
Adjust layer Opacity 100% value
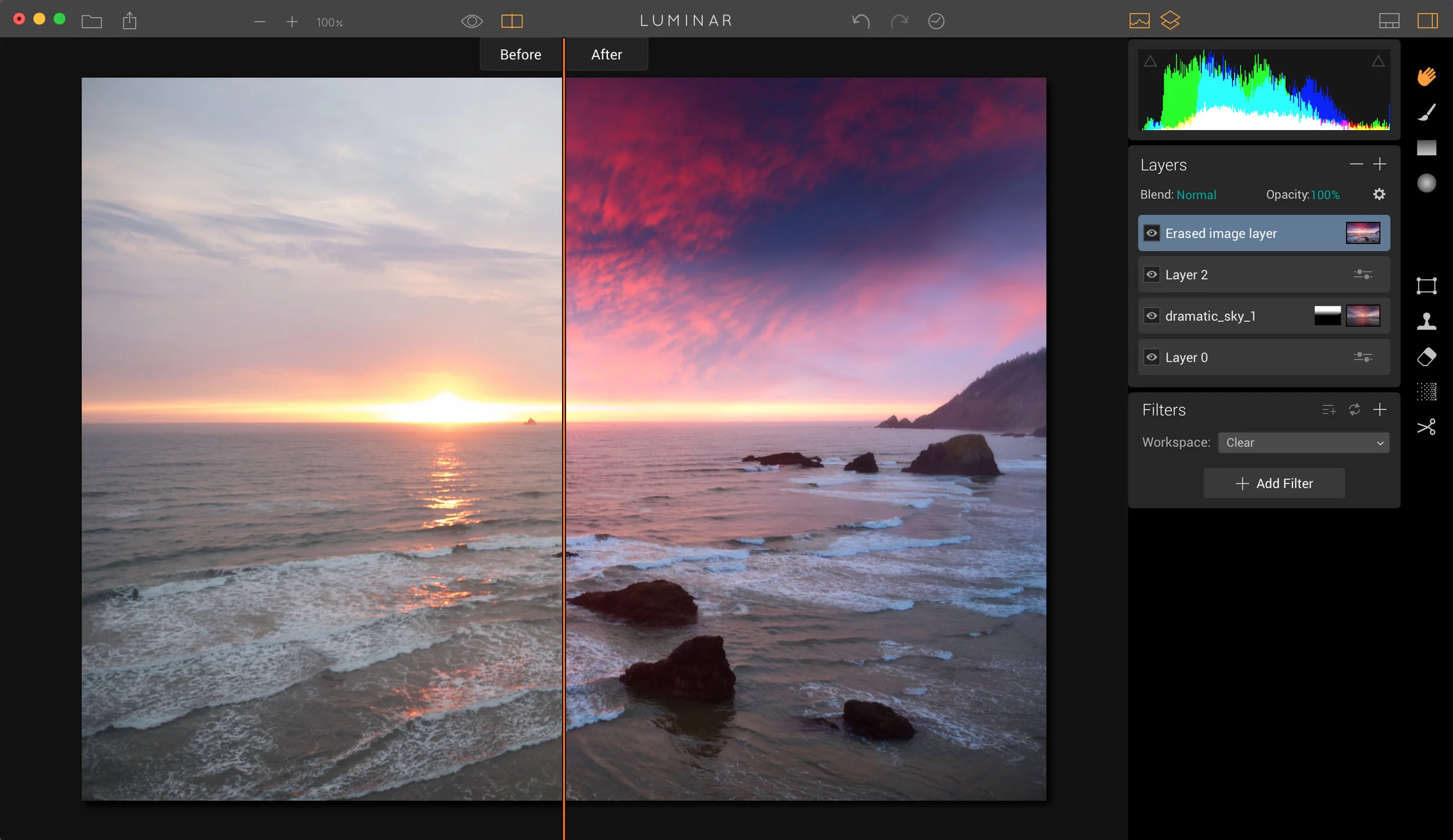point(1325,195)
